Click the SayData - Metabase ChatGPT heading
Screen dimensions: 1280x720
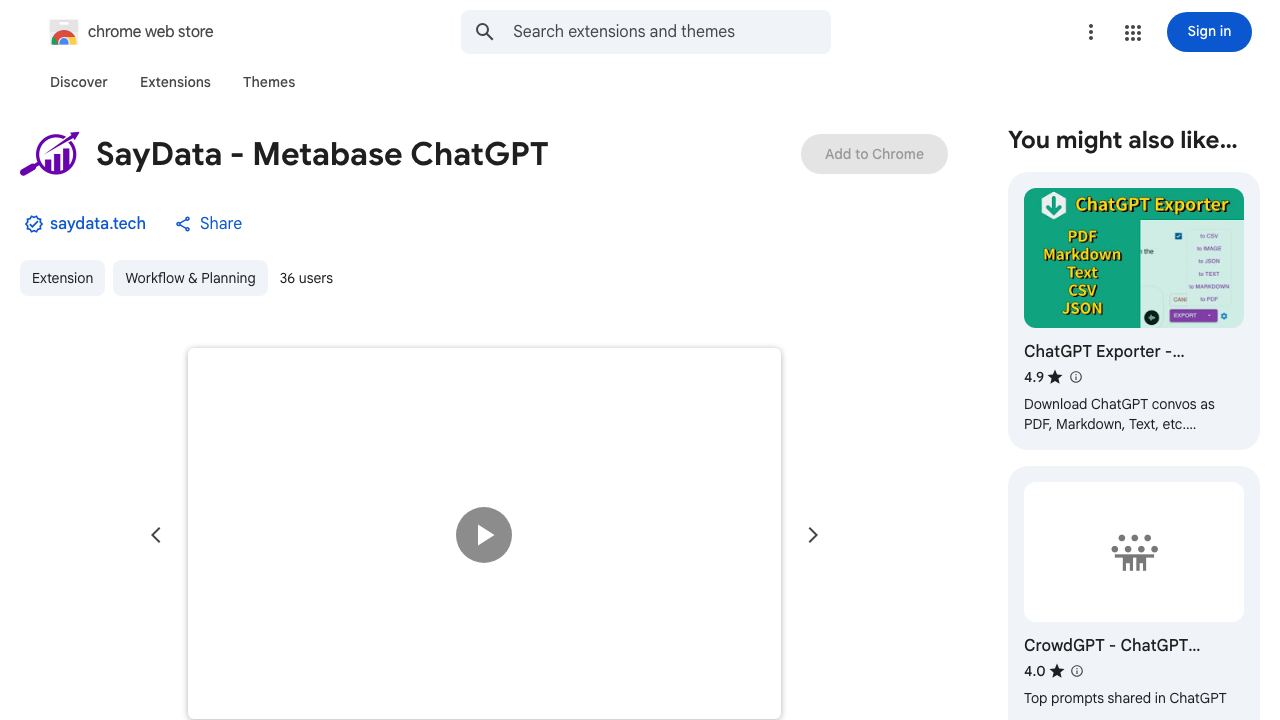(x=322, y=154)
